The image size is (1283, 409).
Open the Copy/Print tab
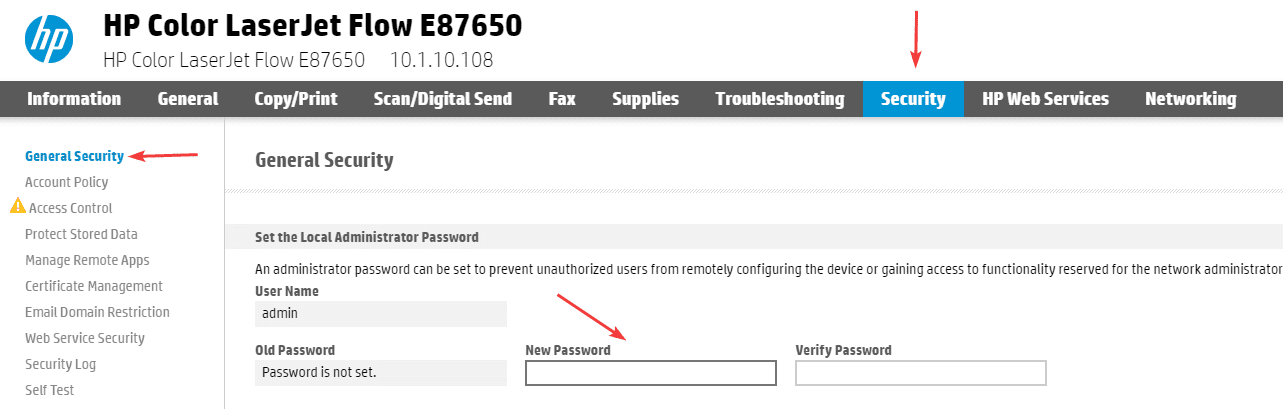[296, 99]
